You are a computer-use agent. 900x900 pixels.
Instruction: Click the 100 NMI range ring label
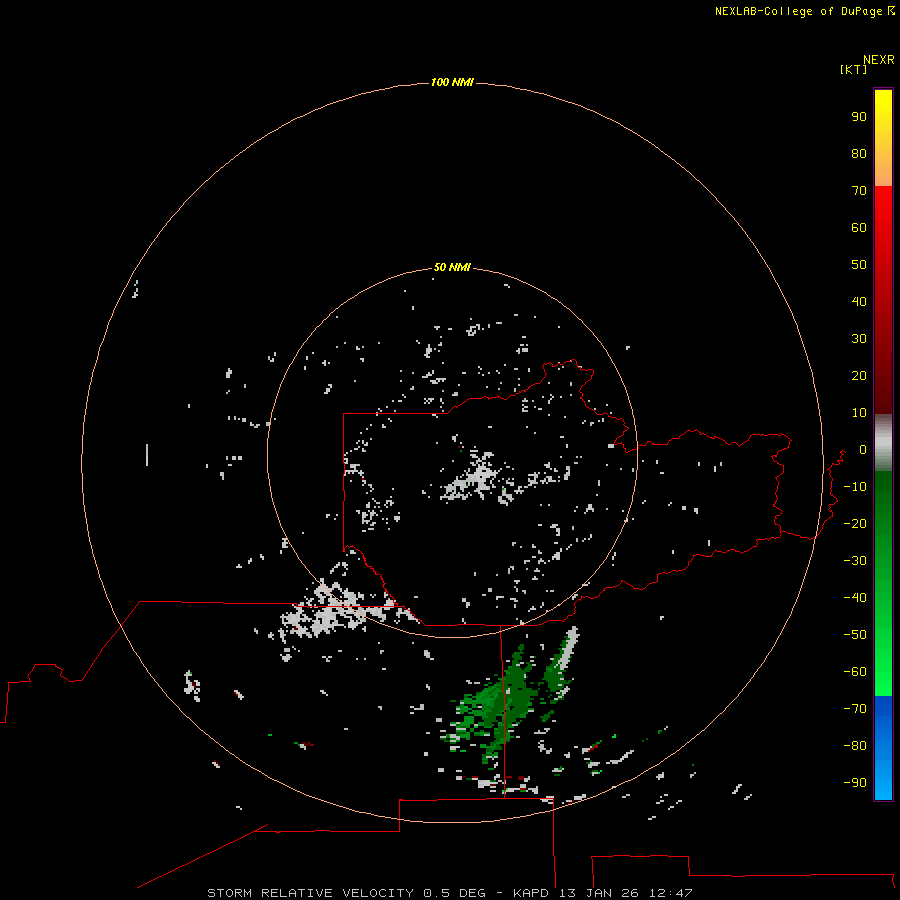(452, 83)
